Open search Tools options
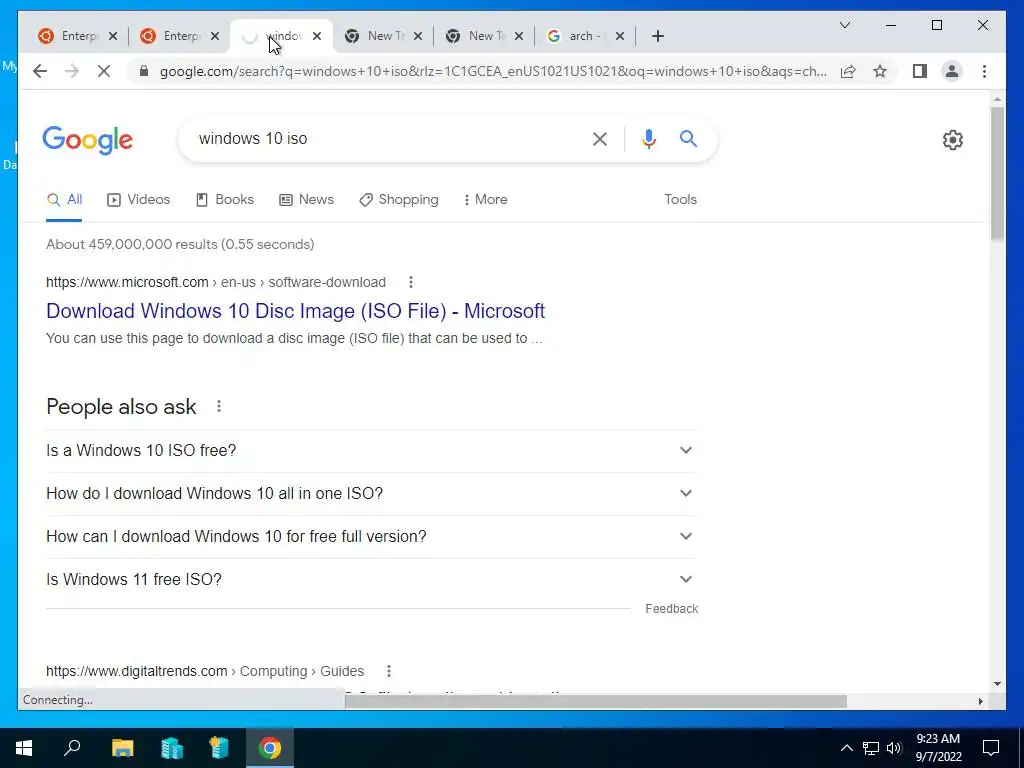The height and width of the screenshot is (768, 1024). click(x=680, y=199)
